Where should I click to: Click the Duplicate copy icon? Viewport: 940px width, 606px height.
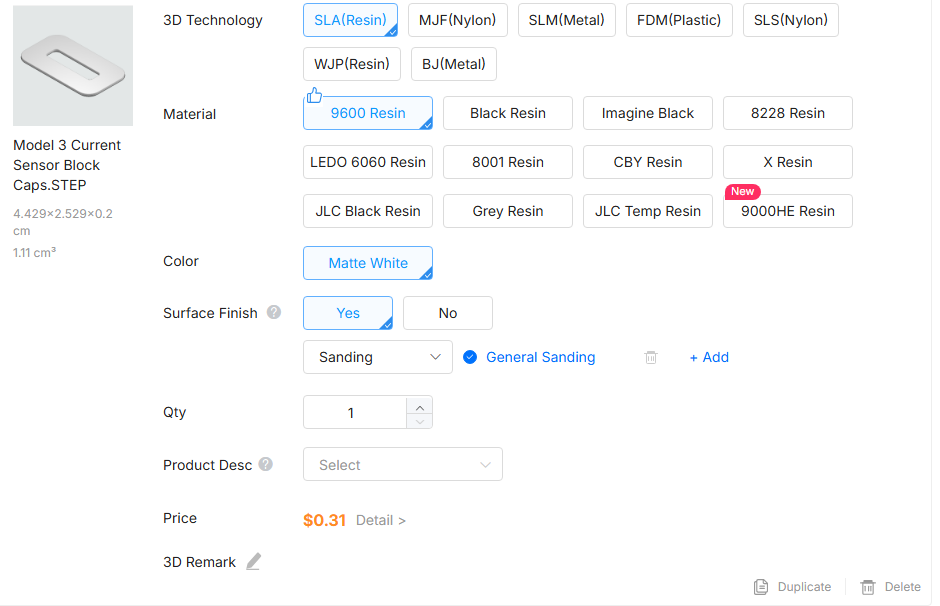(x=761, y=587)
